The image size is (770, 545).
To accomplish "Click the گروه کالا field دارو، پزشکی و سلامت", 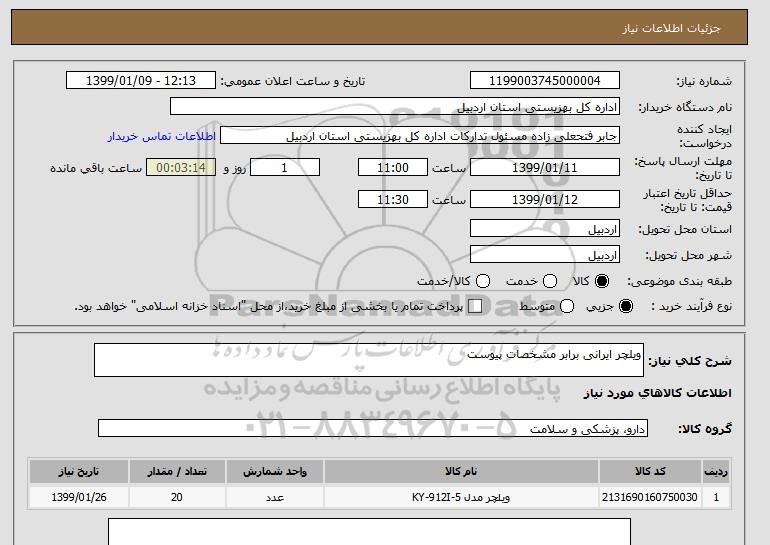I will (x=373, y=428).
